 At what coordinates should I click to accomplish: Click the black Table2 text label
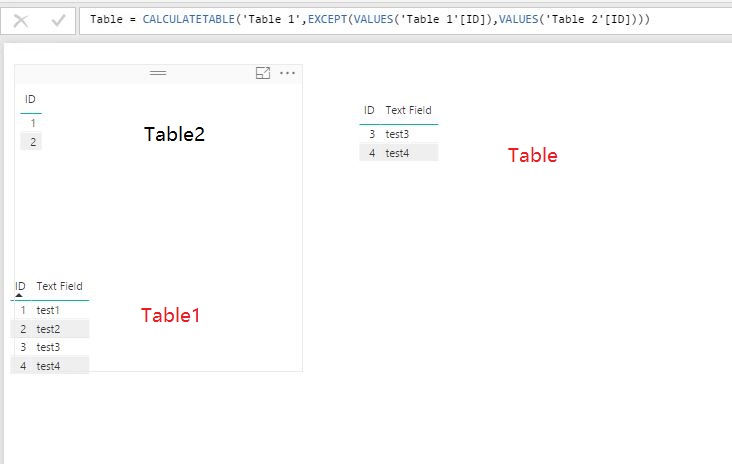[x=174, y=134]
